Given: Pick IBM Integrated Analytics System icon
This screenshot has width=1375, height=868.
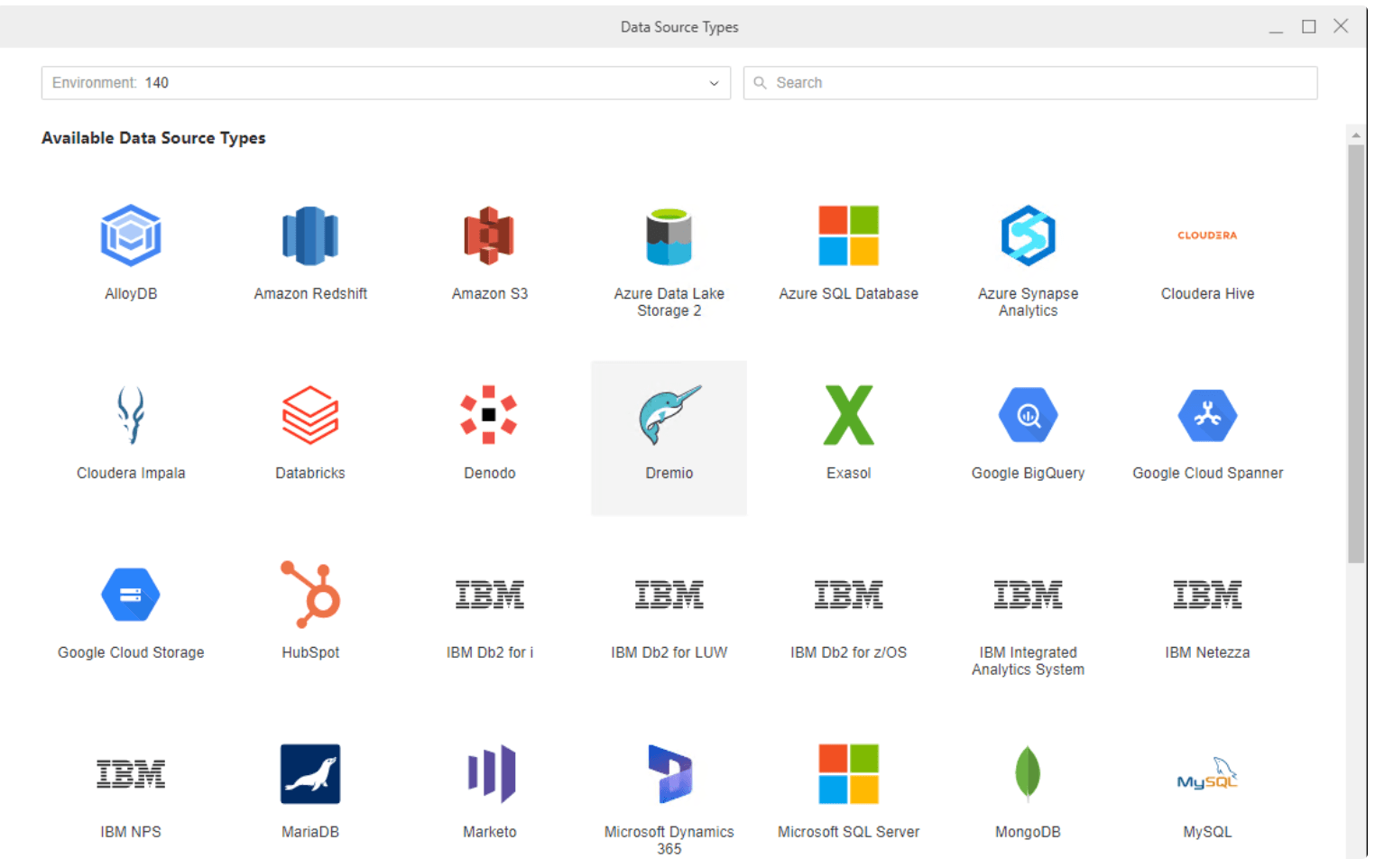Looking at the screenshot, I should (1028, 595).
